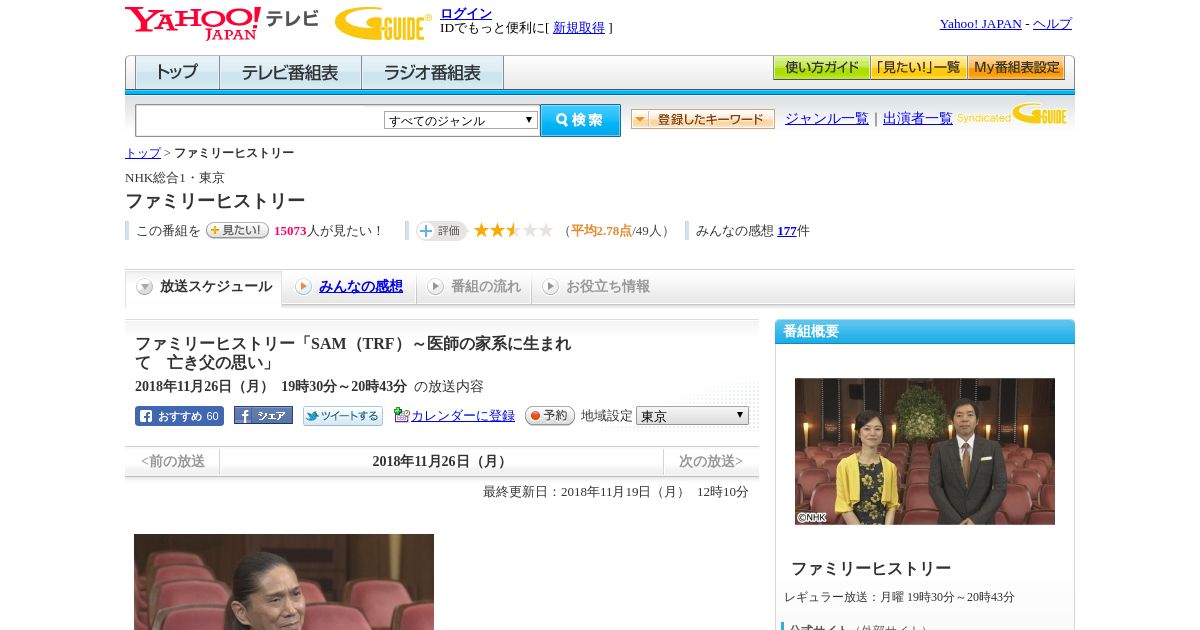
Task: Click the 番組の流れ tab play icon
Action: coord(435,287)
